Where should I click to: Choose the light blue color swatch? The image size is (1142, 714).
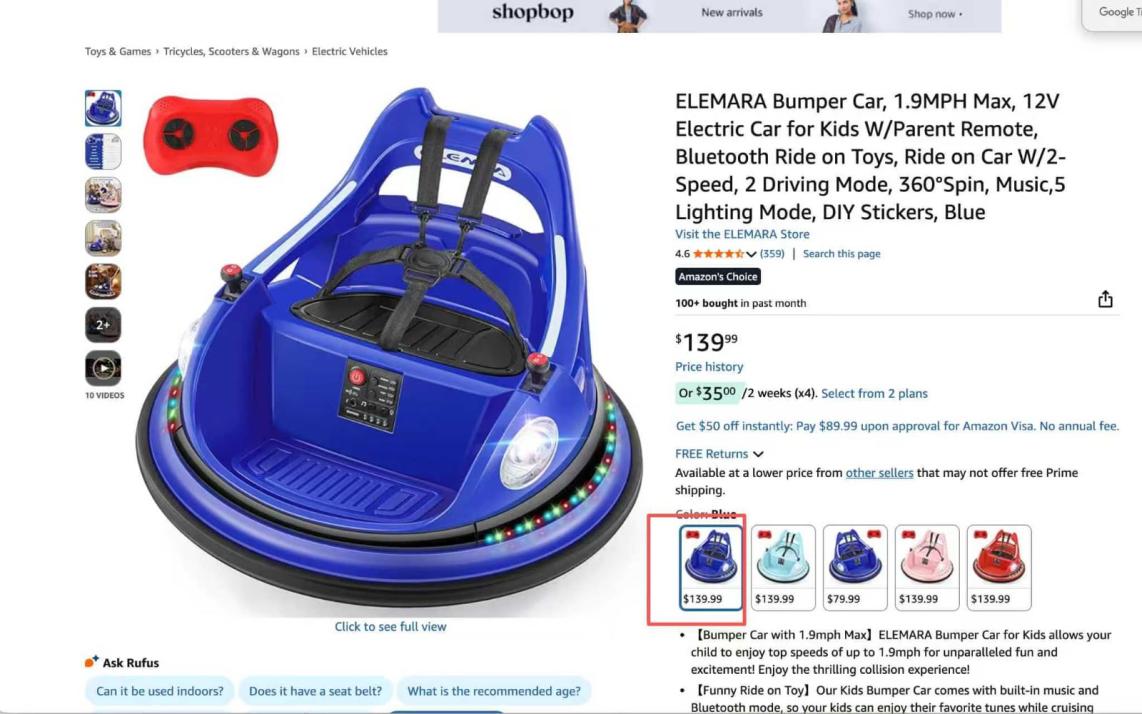pos(783,568)
